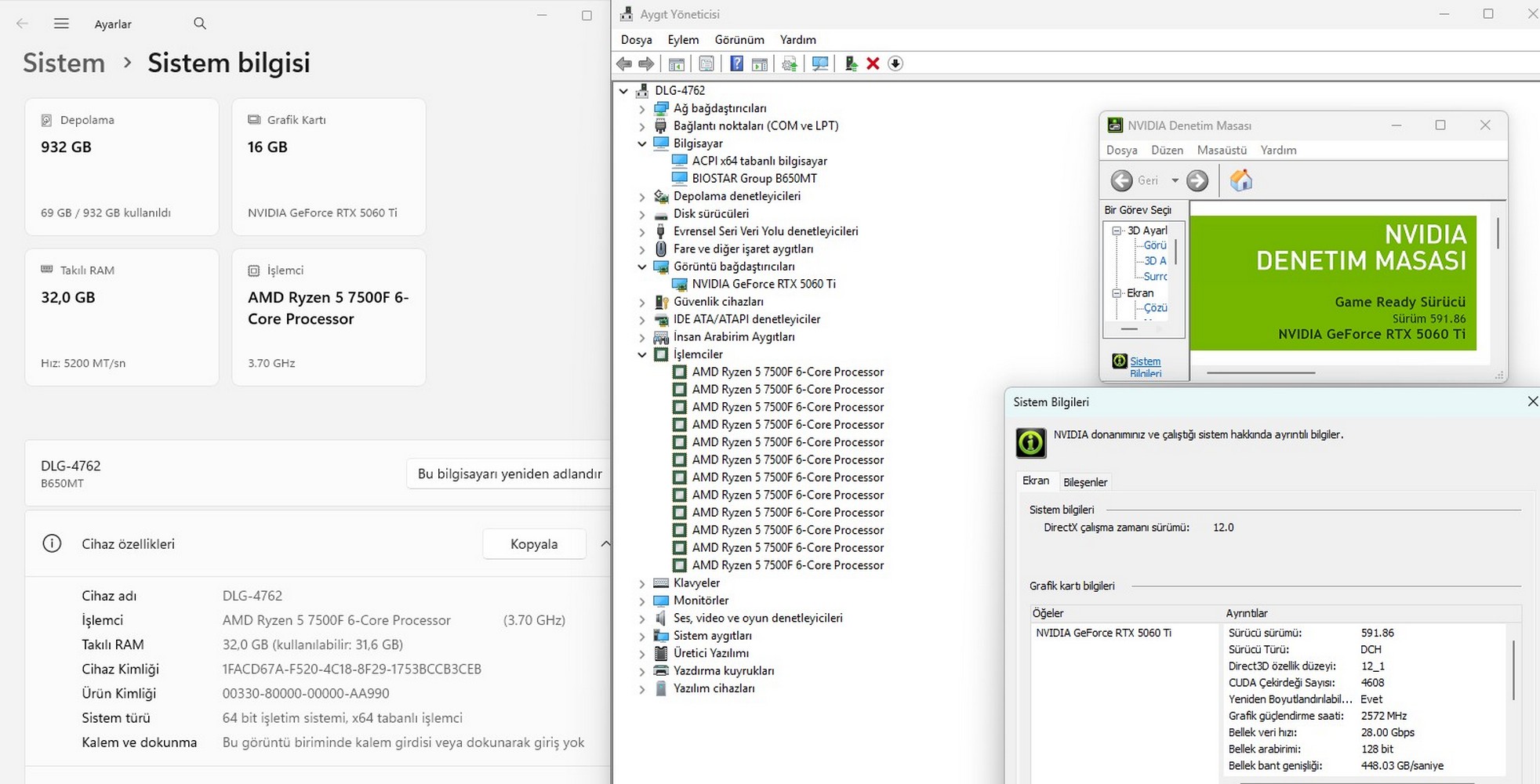Click the red X uninstall device icon
This screenshot has width=1540, height=784.
point(873,64)
